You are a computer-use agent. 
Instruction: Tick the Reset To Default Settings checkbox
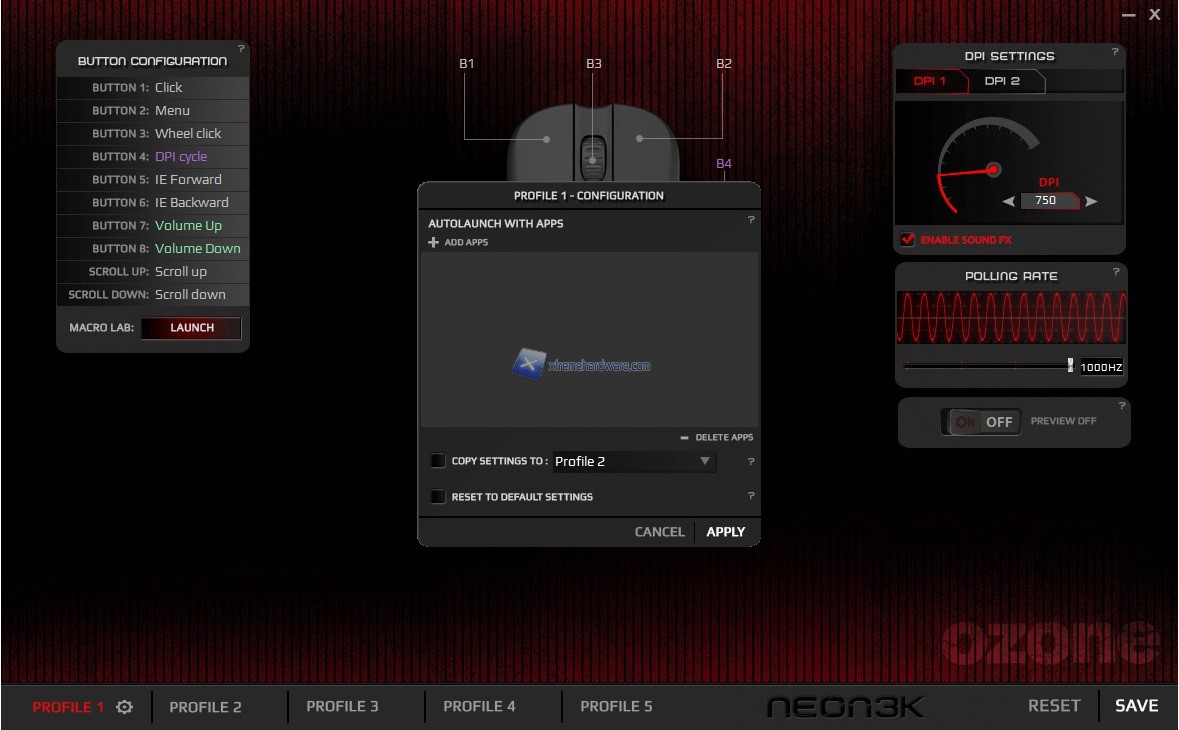click(x=438, y=496)
